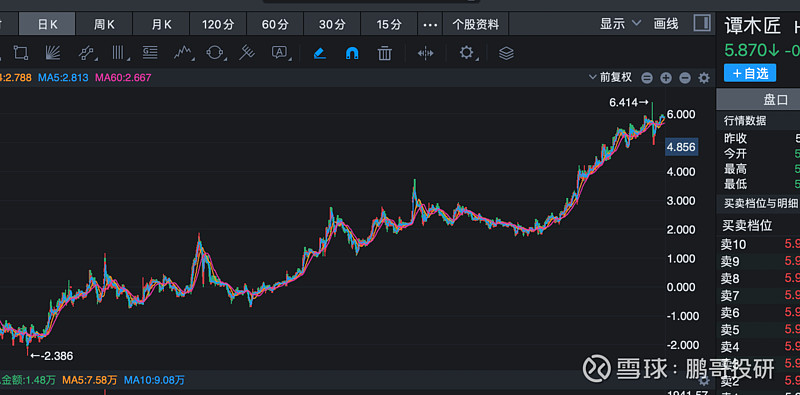Select the circle cycle drawing tool
This screenshot has height=395, width=800.
[x=214, y=53]
